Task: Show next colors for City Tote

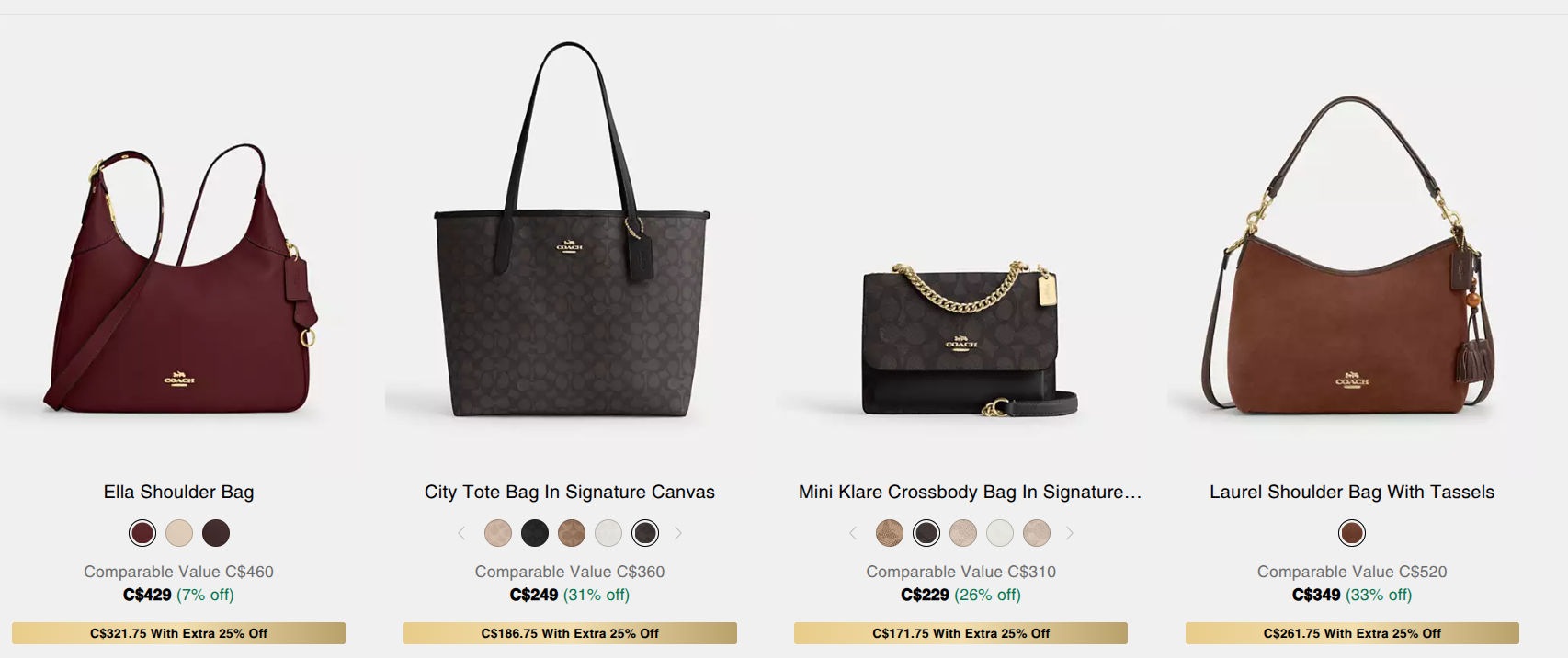Action: pyautogui.click(x=679, y=533)
